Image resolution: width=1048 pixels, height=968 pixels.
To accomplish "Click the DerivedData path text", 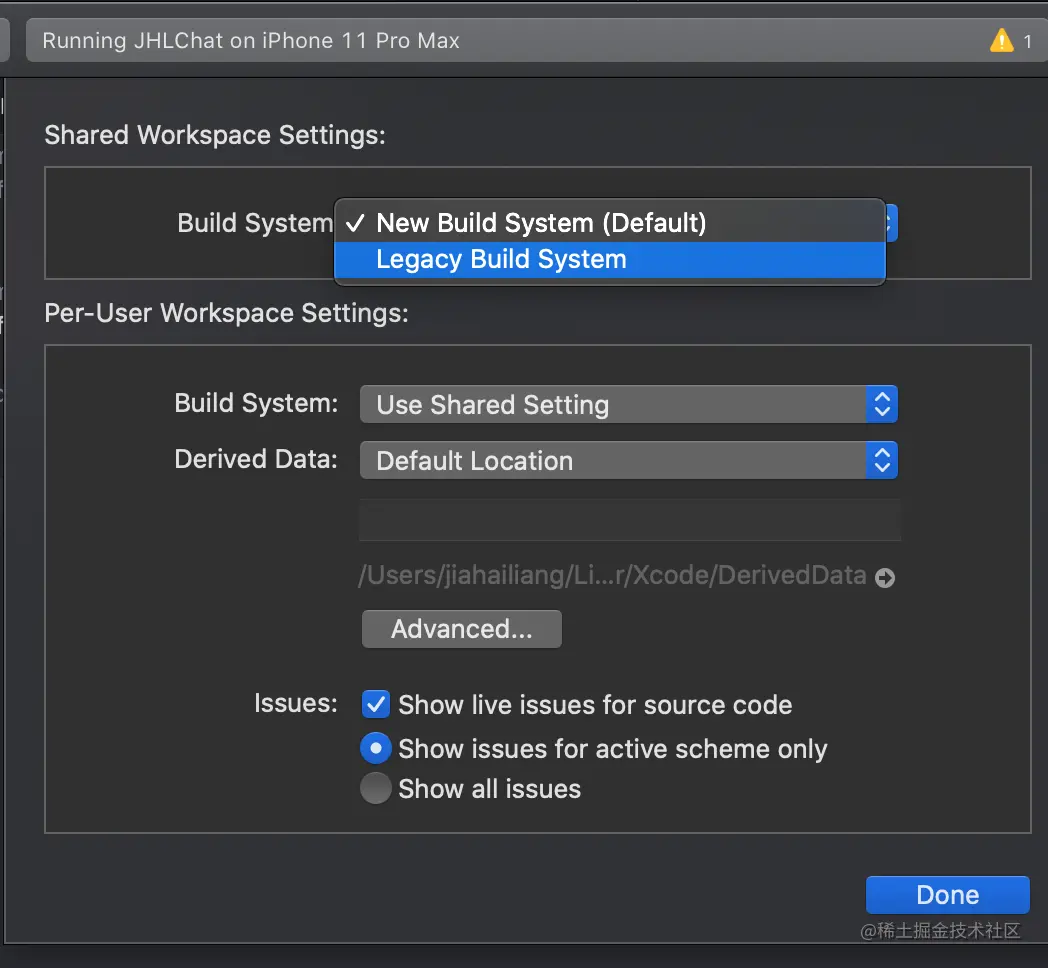I will click(x=613, y=575).
